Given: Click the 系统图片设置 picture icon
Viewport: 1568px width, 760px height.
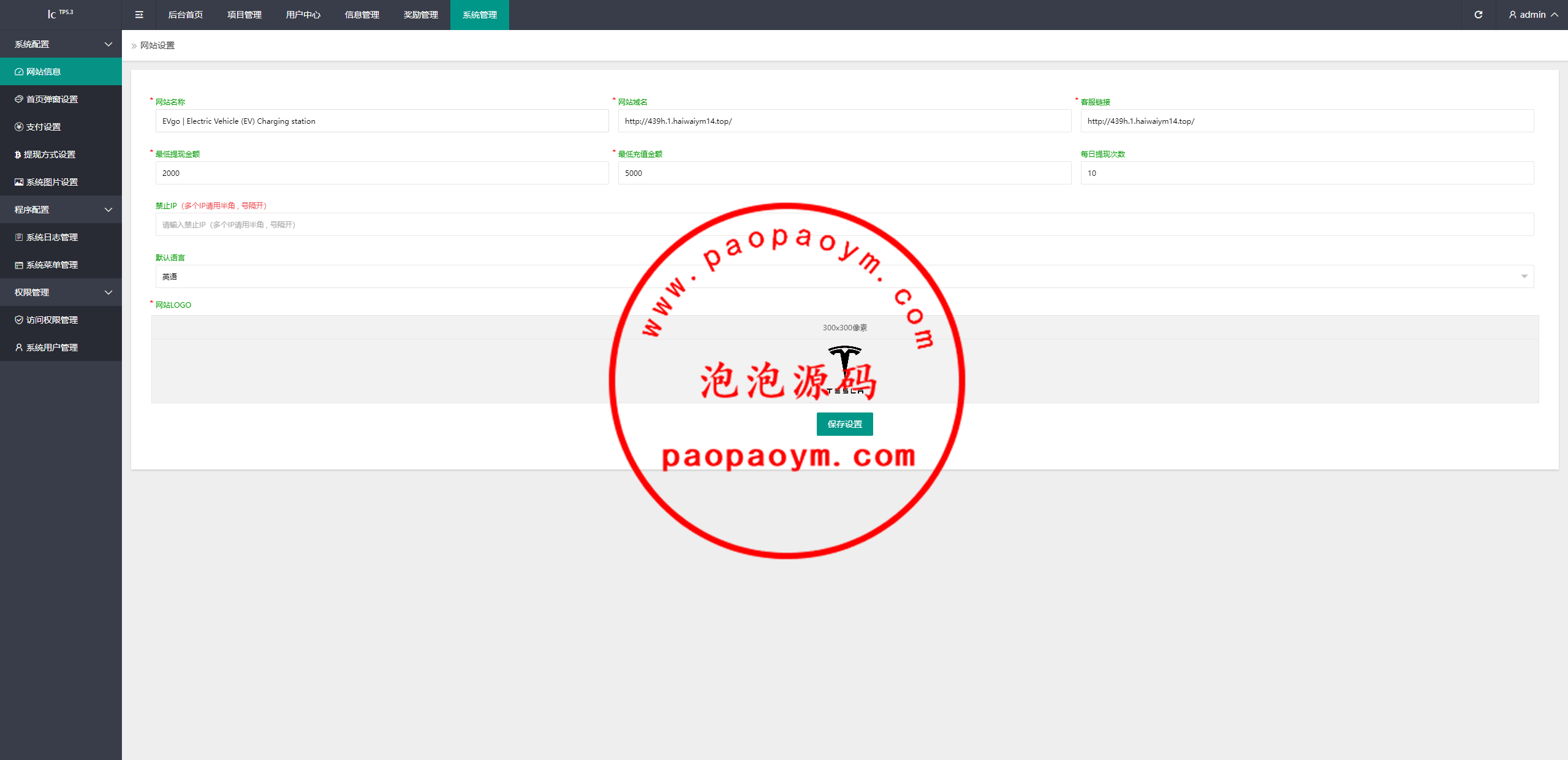Looking at the screenshot, I should coord(19,182).
